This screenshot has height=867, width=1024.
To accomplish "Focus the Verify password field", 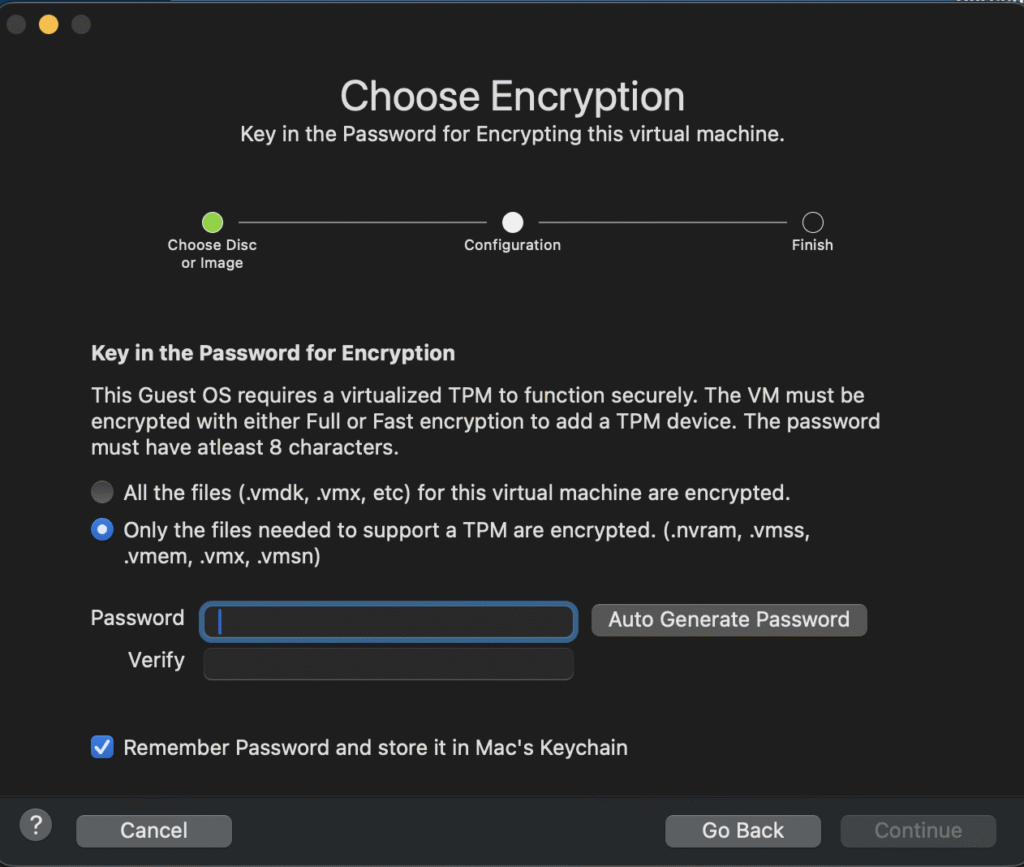I will click(x=389, y=664).
